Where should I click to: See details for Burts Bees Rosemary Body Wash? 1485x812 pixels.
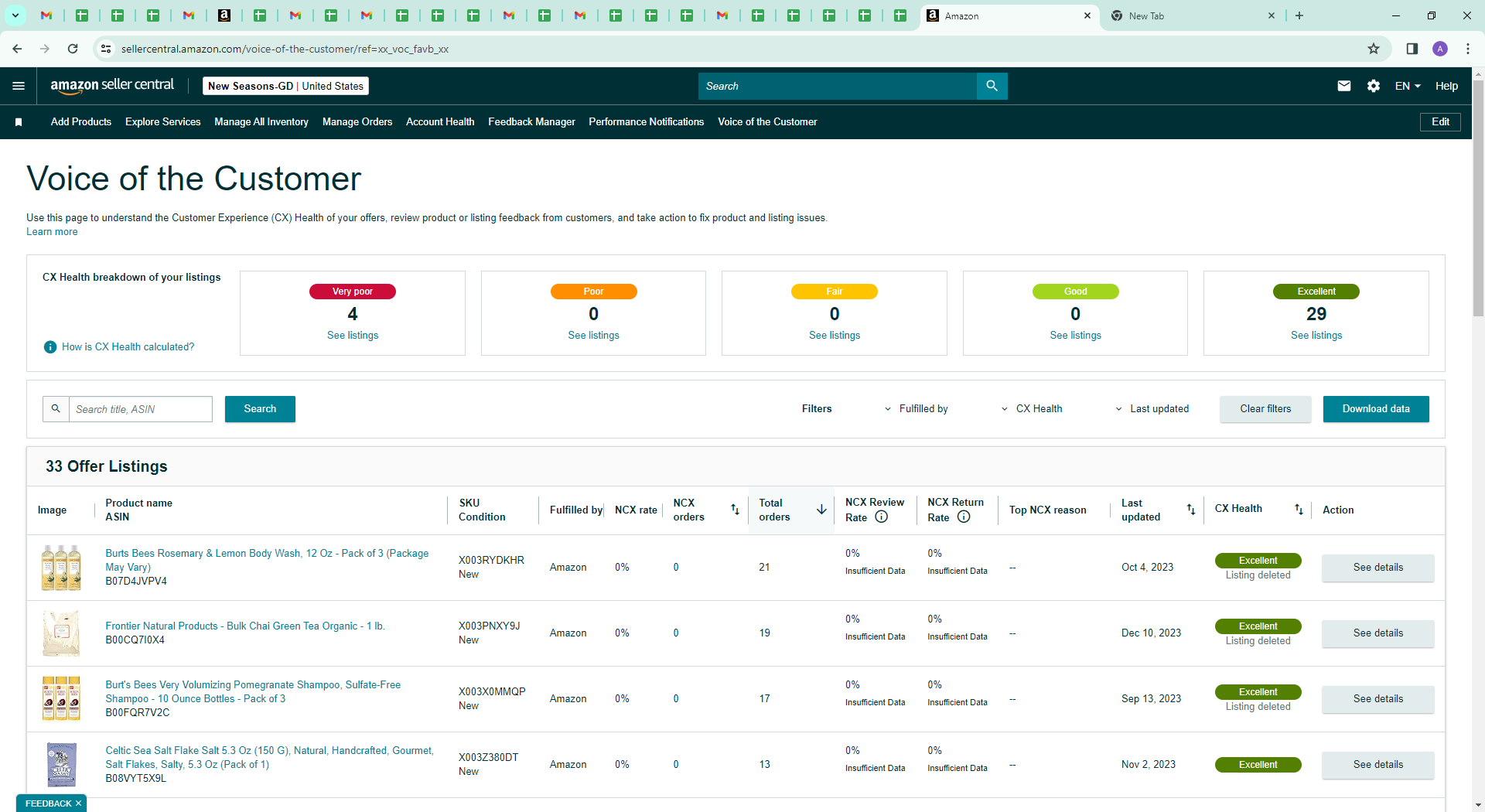point(1378,568)
